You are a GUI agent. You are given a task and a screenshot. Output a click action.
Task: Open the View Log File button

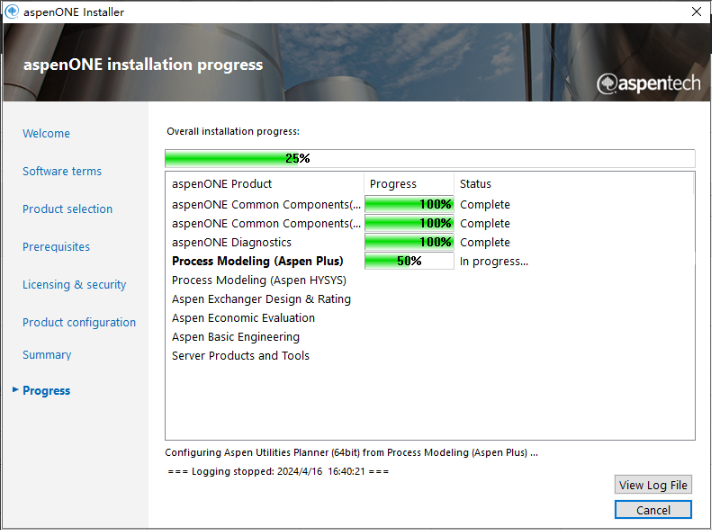click(x=653, y=485)
